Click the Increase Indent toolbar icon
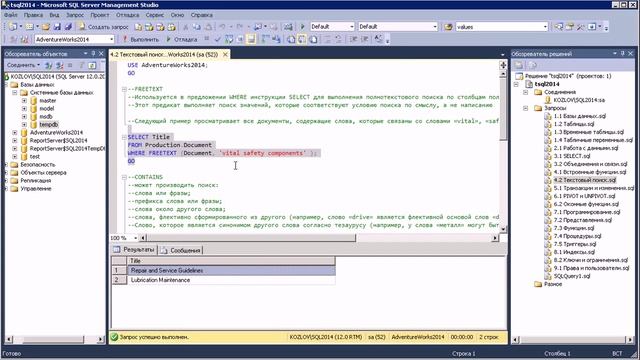640x360 pixels. (365, 39)
